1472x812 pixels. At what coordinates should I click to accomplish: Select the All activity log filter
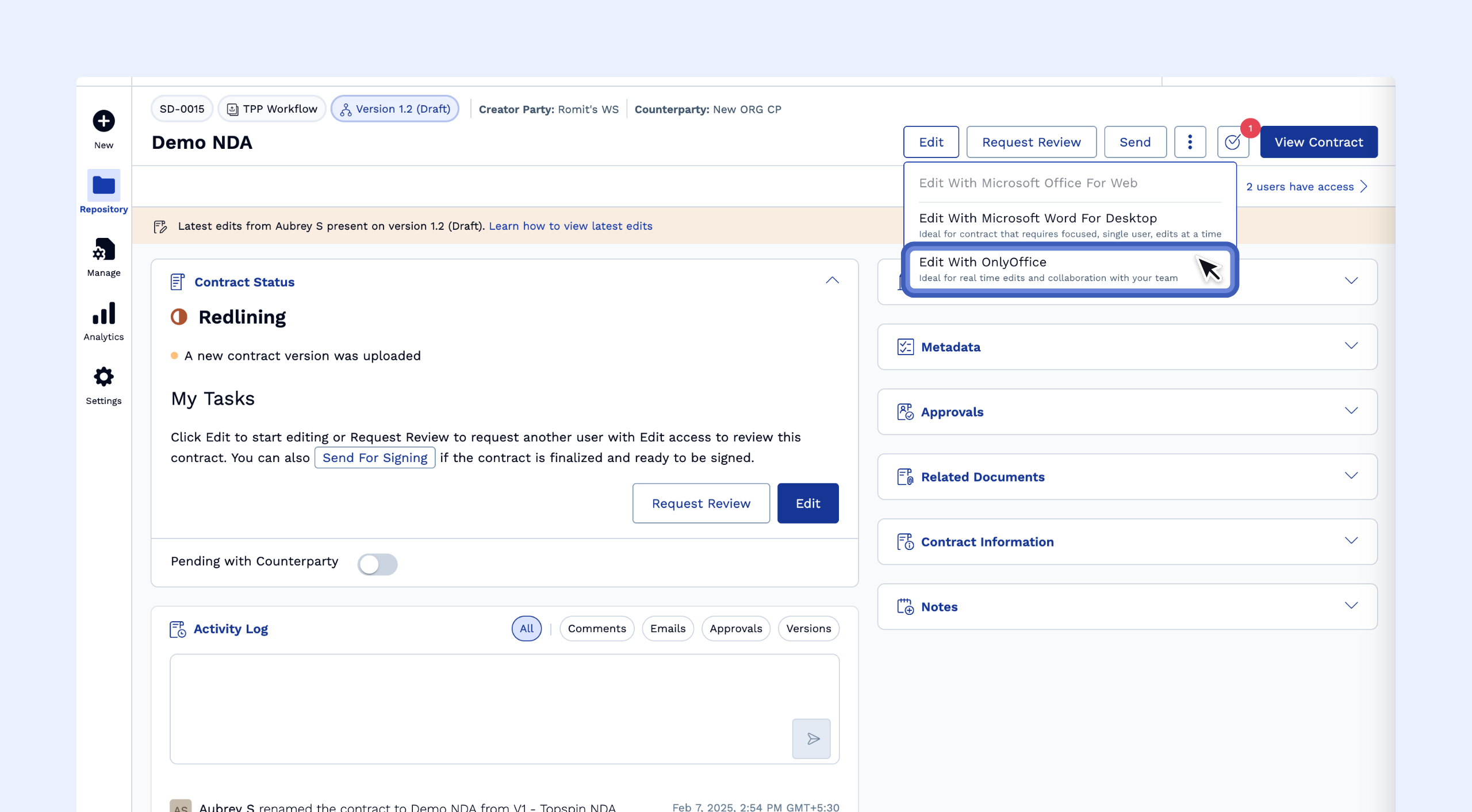526,629
